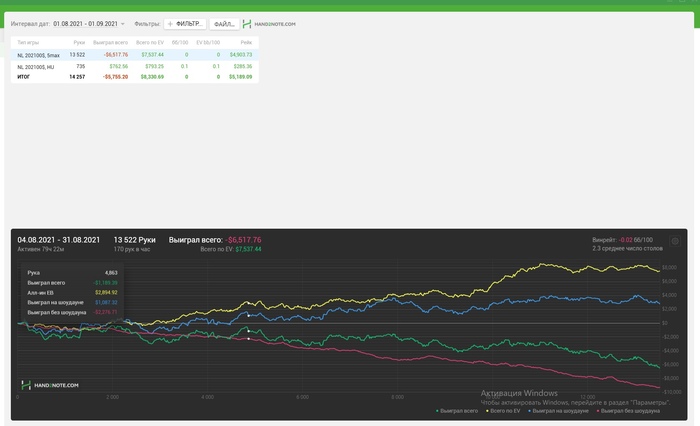
Task: Sort table by Всего по EV column header
Action: [150, 42]
